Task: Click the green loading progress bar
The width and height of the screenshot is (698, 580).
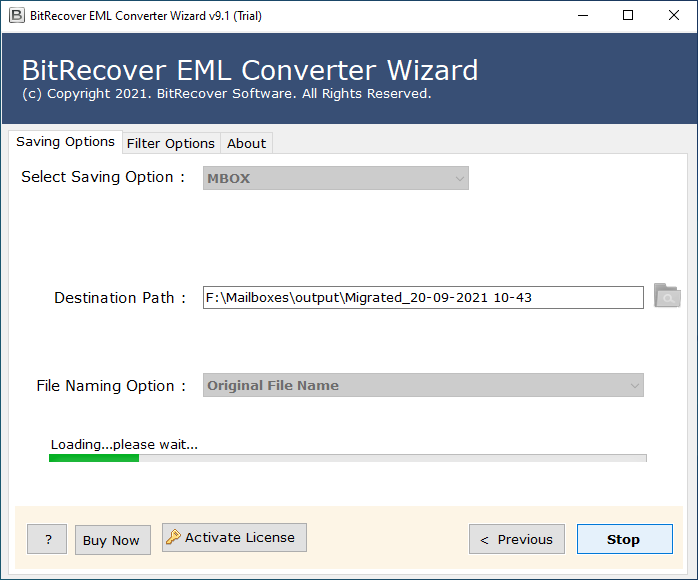Action: pos(348,458)
